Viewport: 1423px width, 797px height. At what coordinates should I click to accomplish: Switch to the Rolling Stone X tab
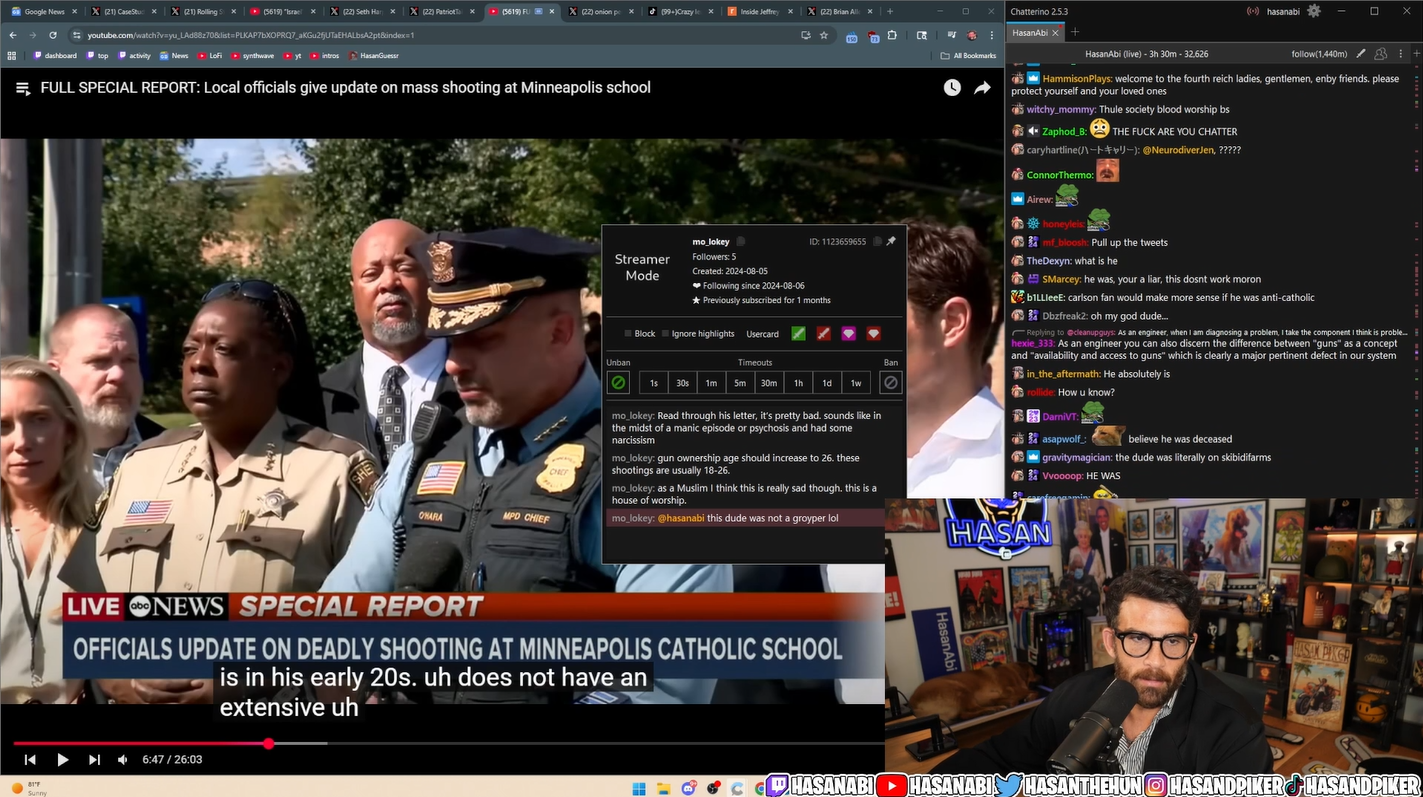204,11
